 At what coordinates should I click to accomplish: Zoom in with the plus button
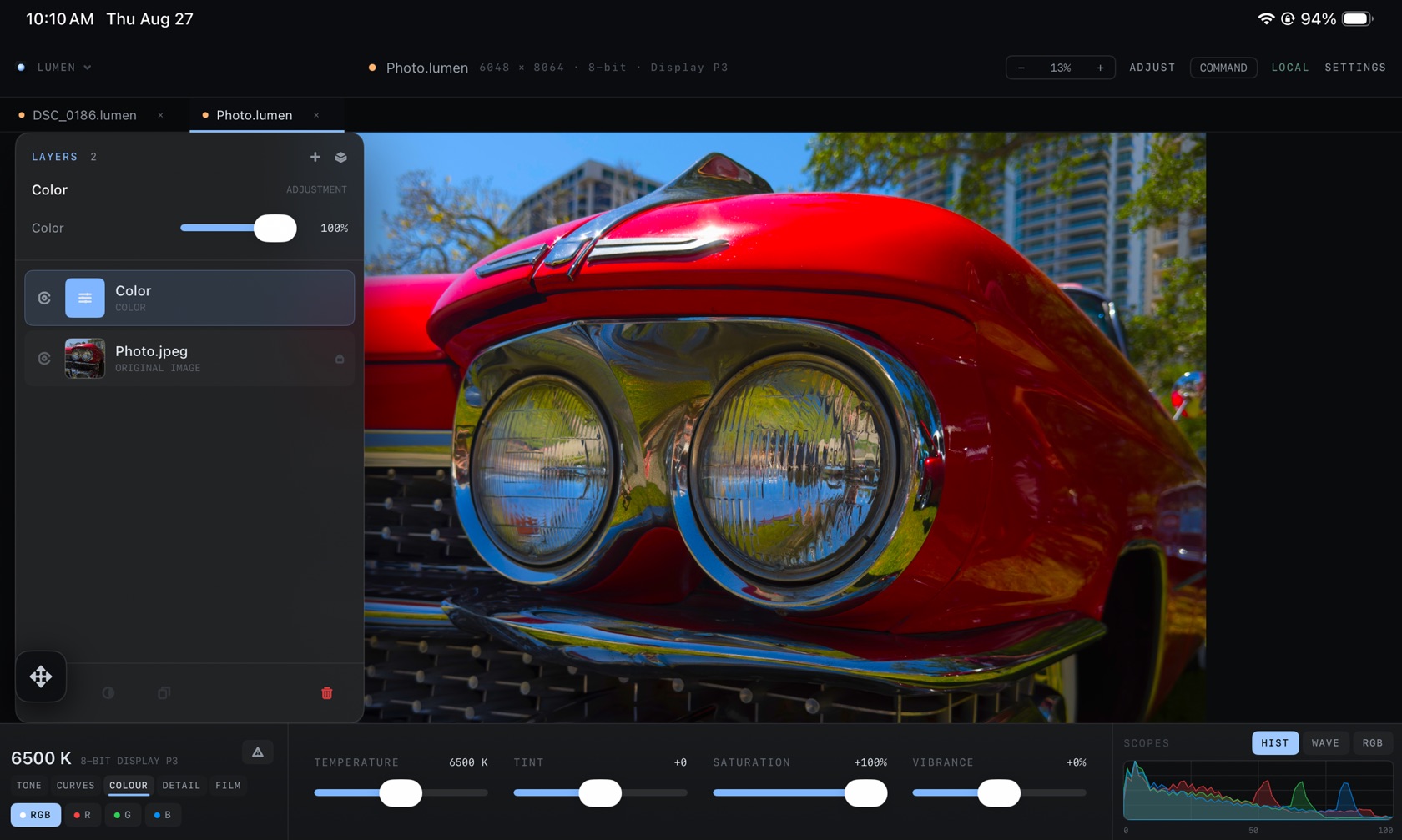[1100, 68]
